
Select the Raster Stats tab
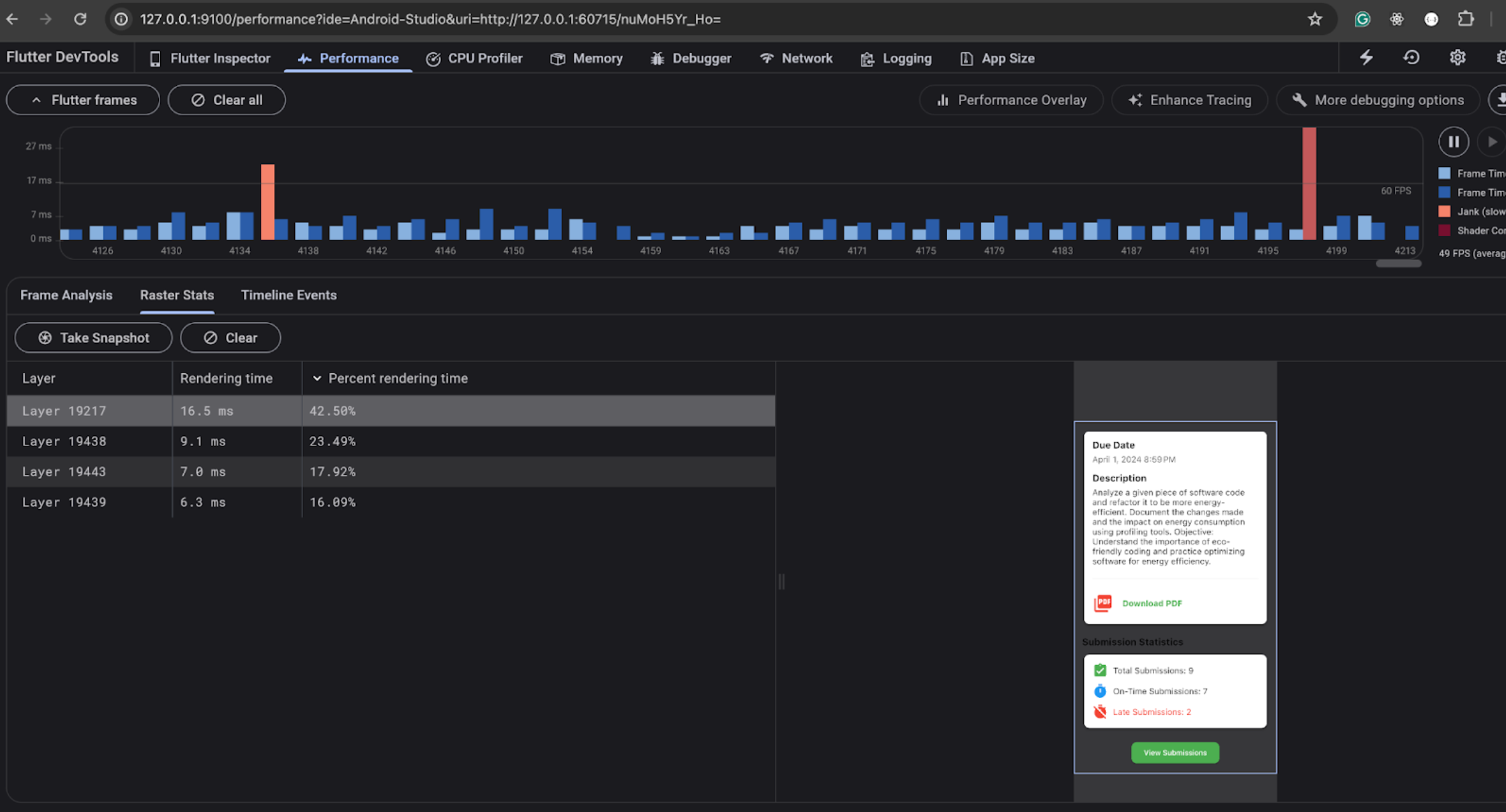[x=177, y=295]
